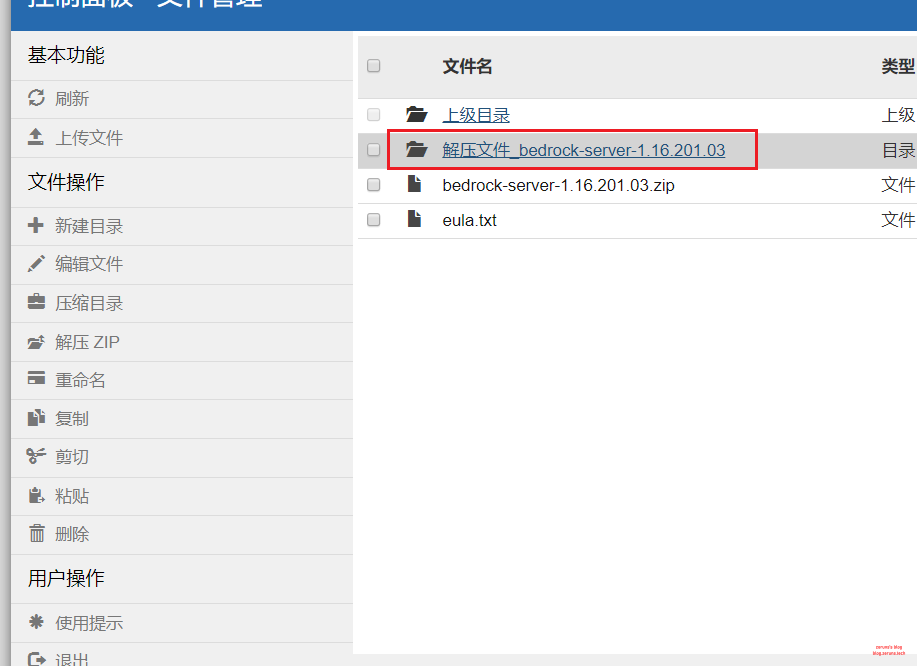
Task: Click the upload icon beside 上传文件
Action: click(36, 137)
